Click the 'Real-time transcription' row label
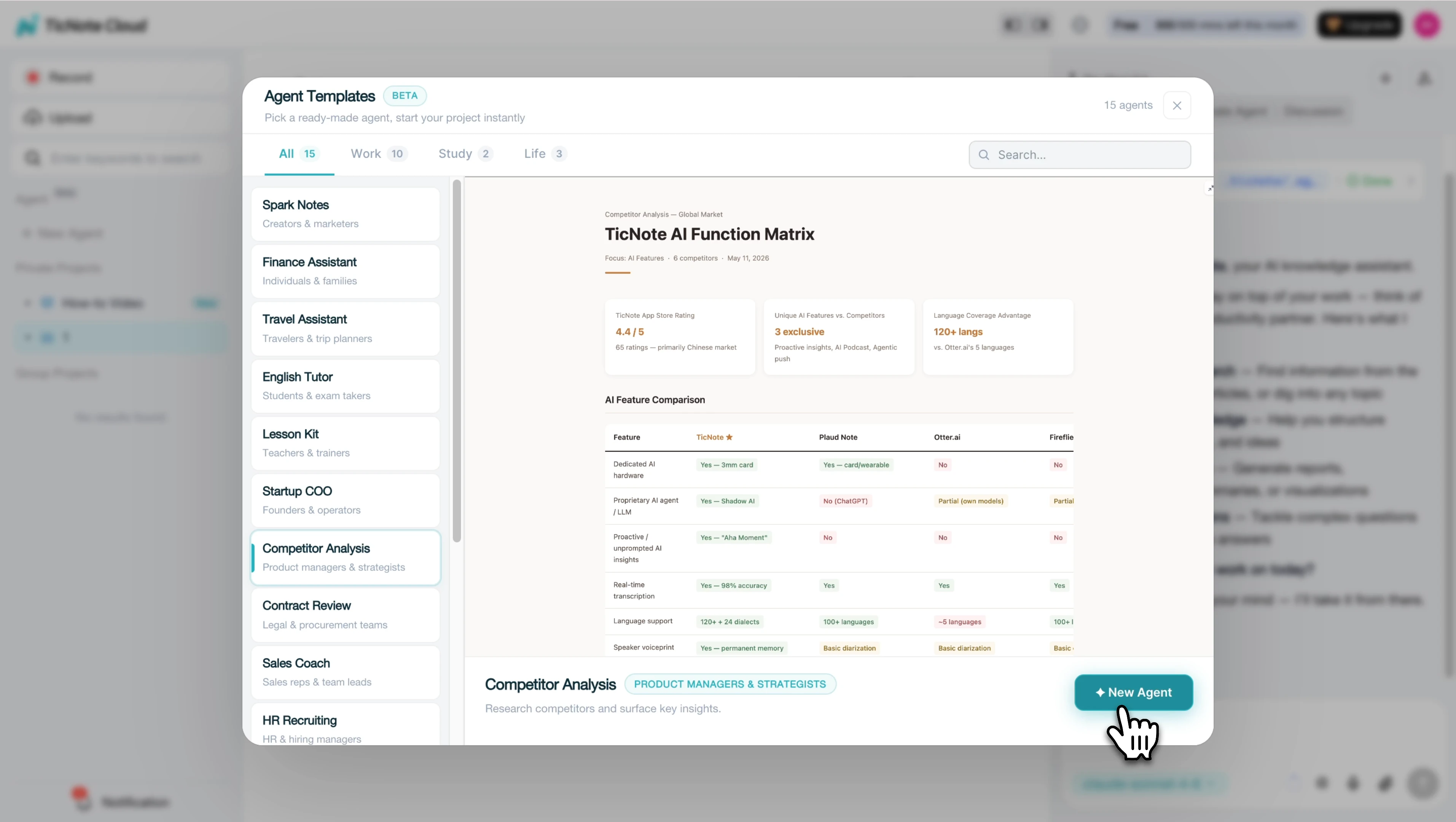The image size is (1456, 822). (634, 590)
